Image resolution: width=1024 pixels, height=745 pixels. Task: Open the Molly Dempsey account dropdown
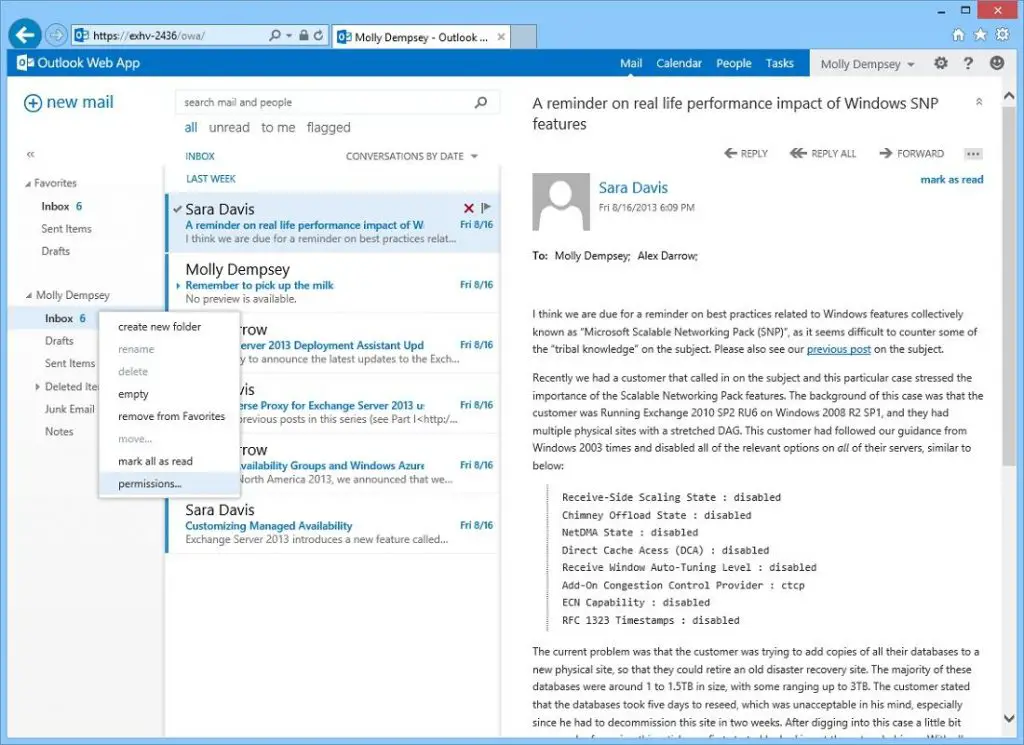point(867,64)
